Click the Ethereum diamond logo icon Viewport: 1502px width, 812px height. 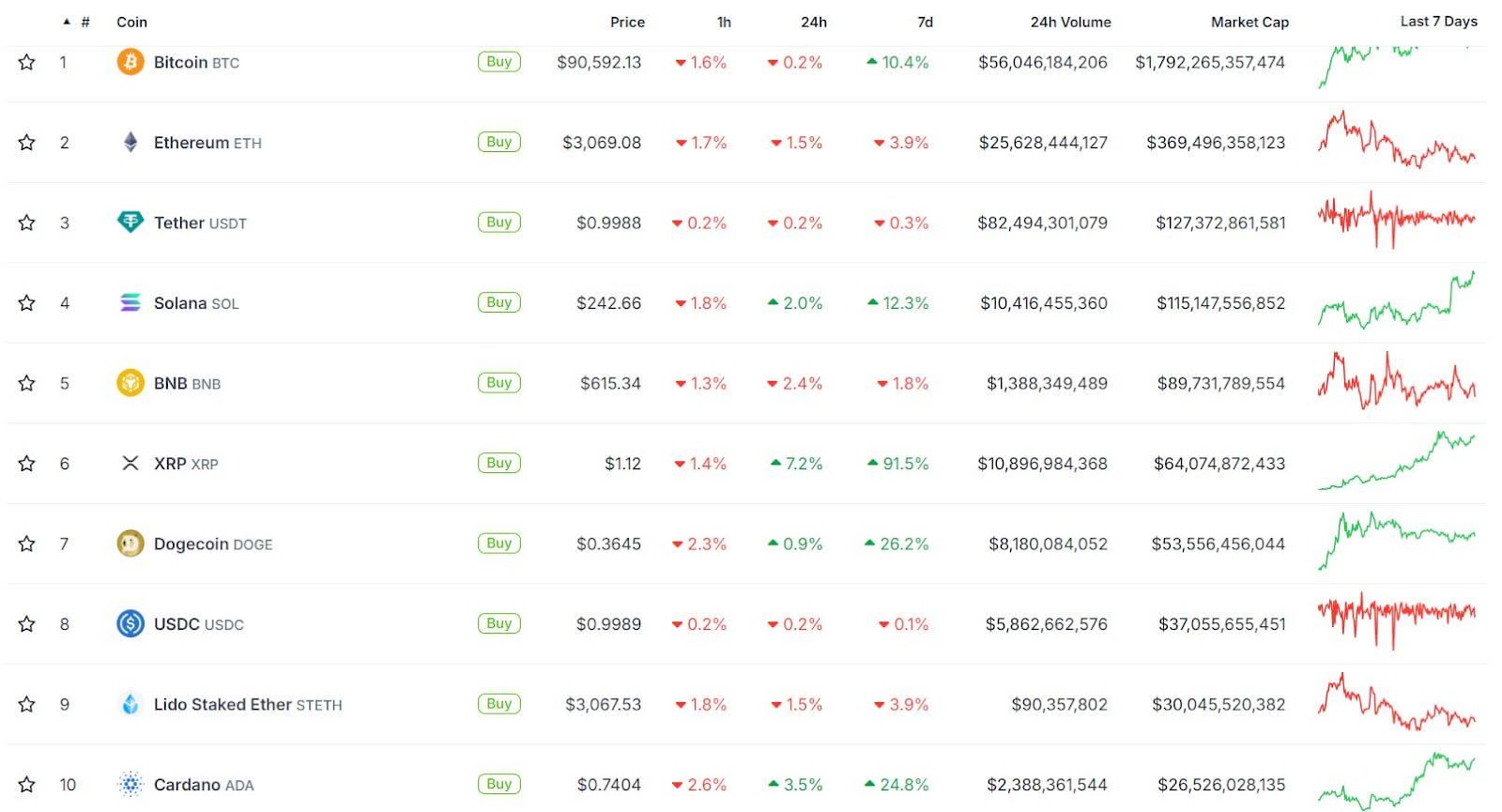click(130, 142)
